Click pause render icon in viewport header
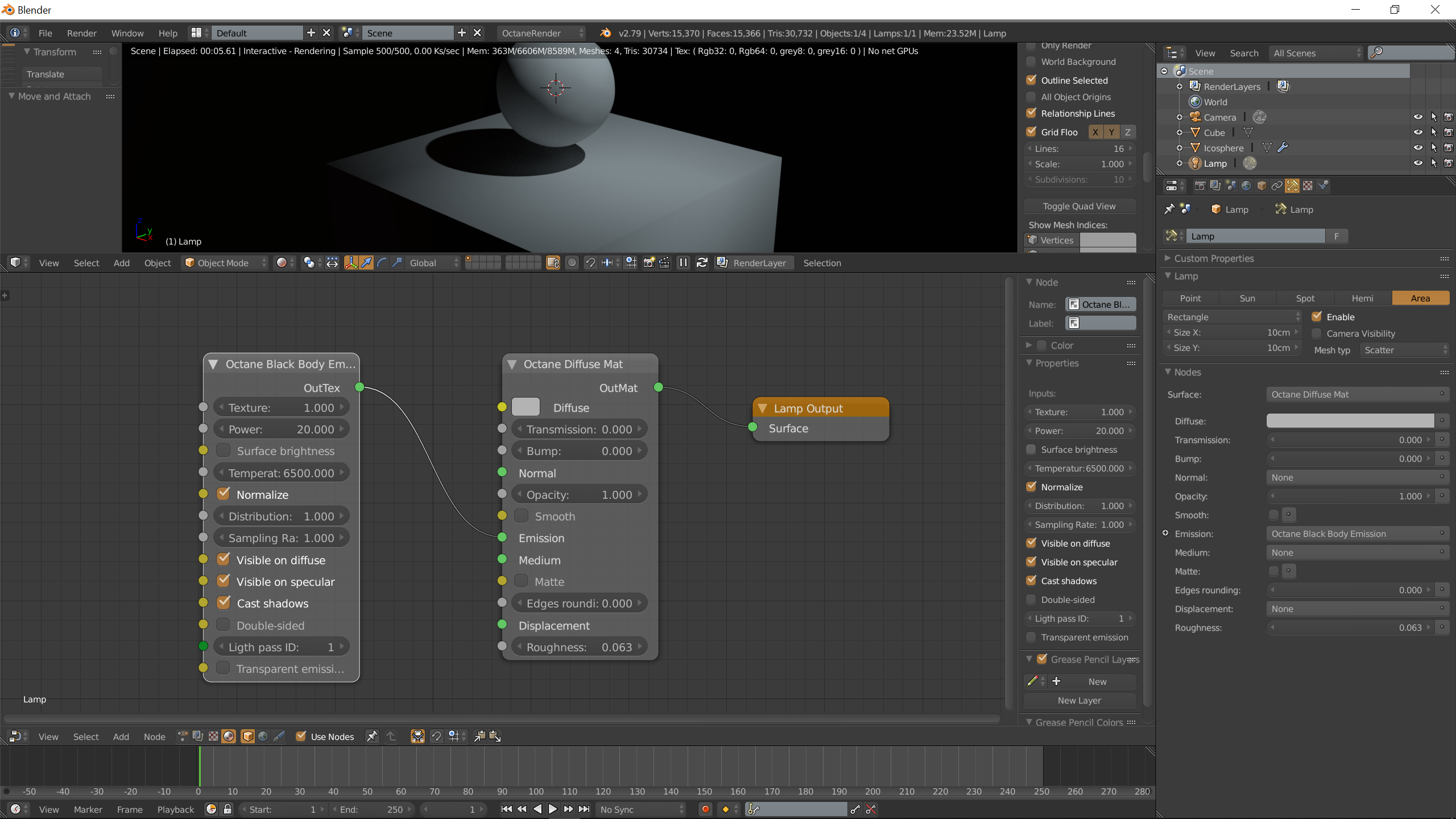Image resolution: width=1456 pixels, height=819 pixels. click(x=683, y=263)
